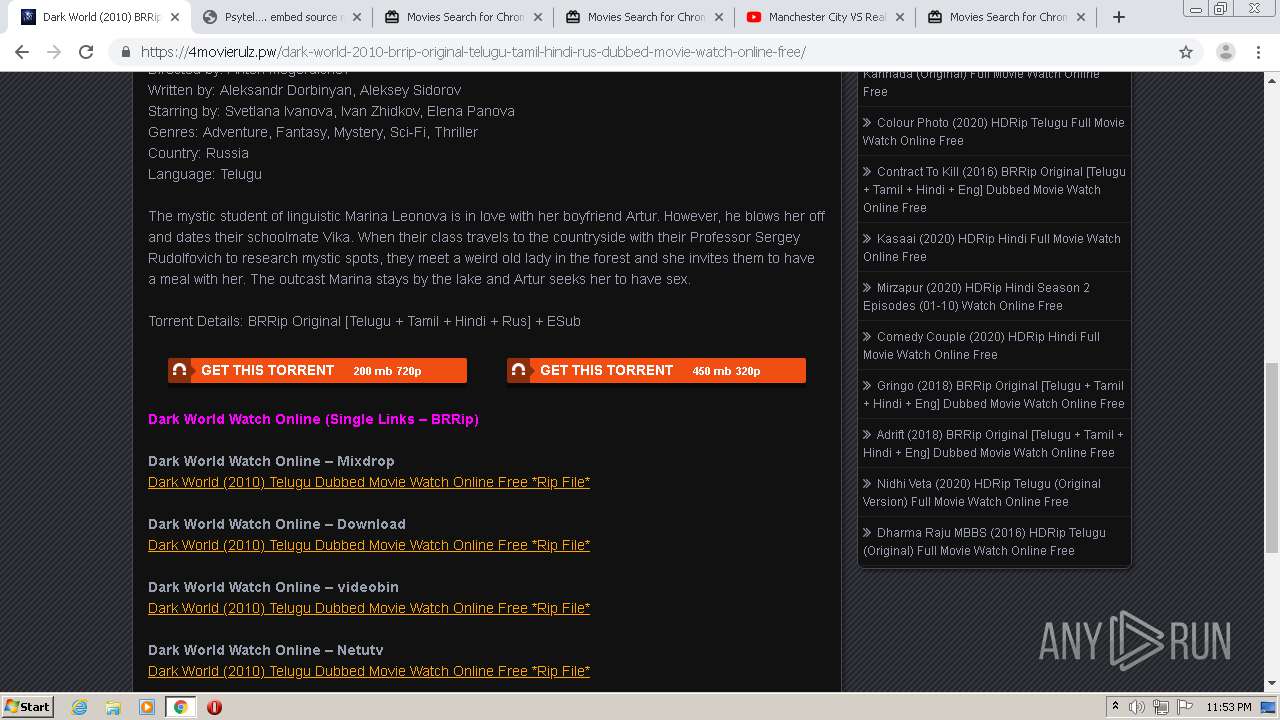Close the Dark World (2010) tab

coord(175,17)
